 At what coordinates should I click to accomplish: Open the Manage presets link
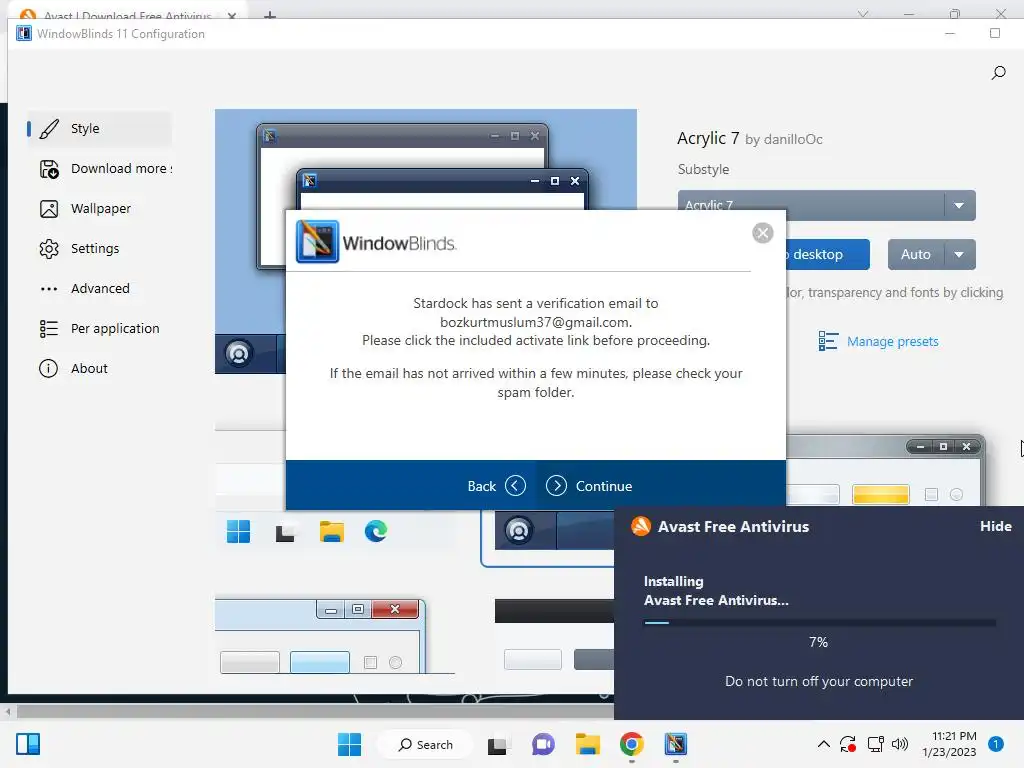pyautogui.click(x=892, y=342)
